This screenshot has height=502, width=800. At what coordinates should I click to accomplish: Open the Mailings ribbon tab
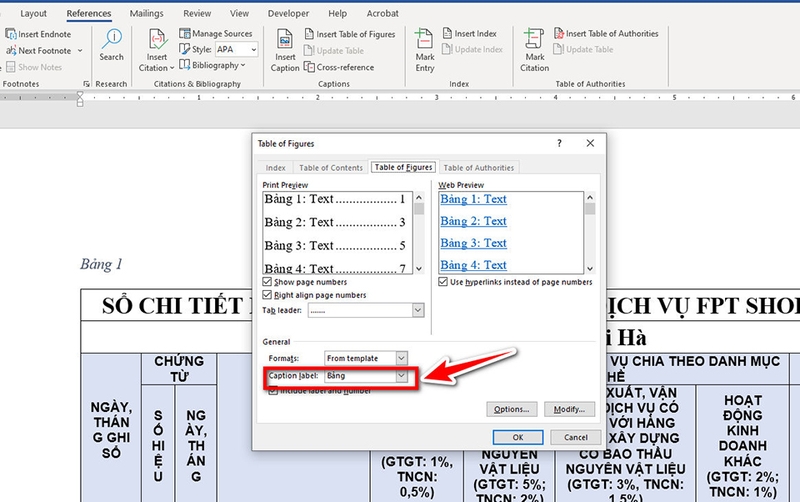[x=147, y=14]
